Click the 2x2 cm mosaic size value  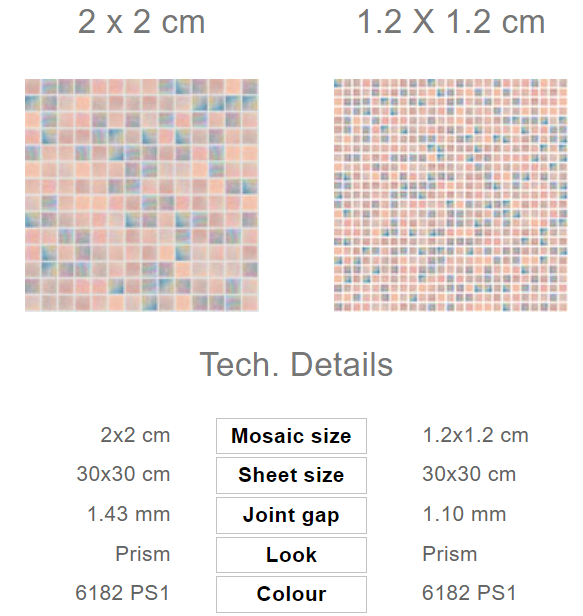[135, 435]
